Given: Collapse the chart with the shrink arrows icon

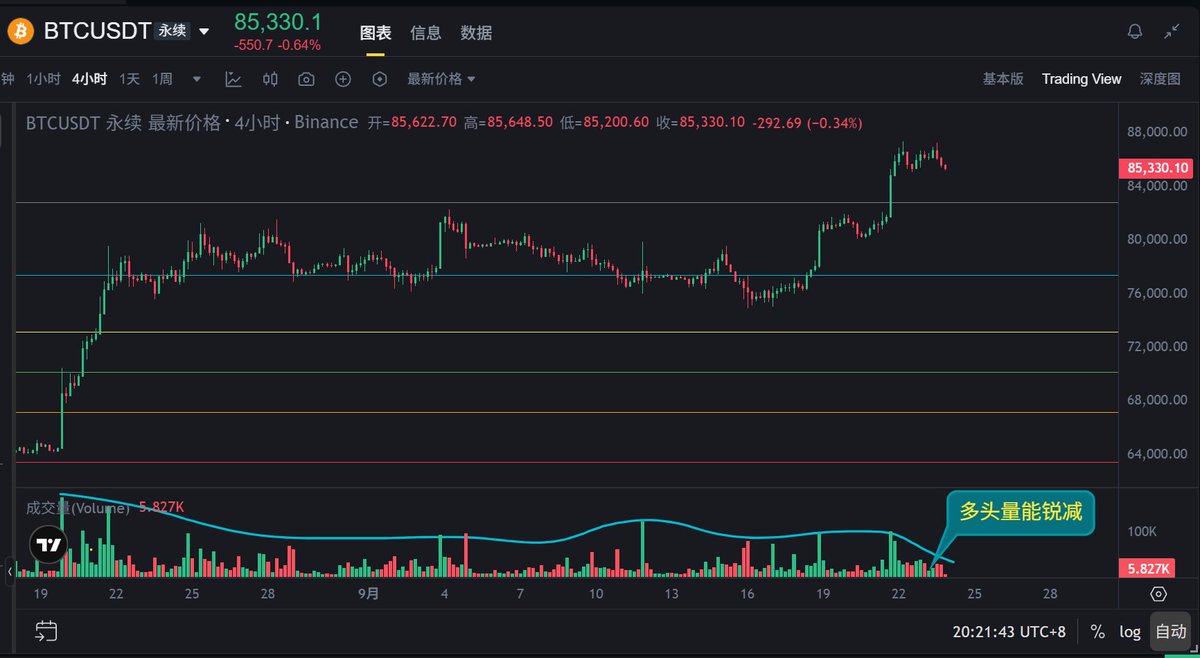Looking at the screenshot, I should pos(1172,32).
